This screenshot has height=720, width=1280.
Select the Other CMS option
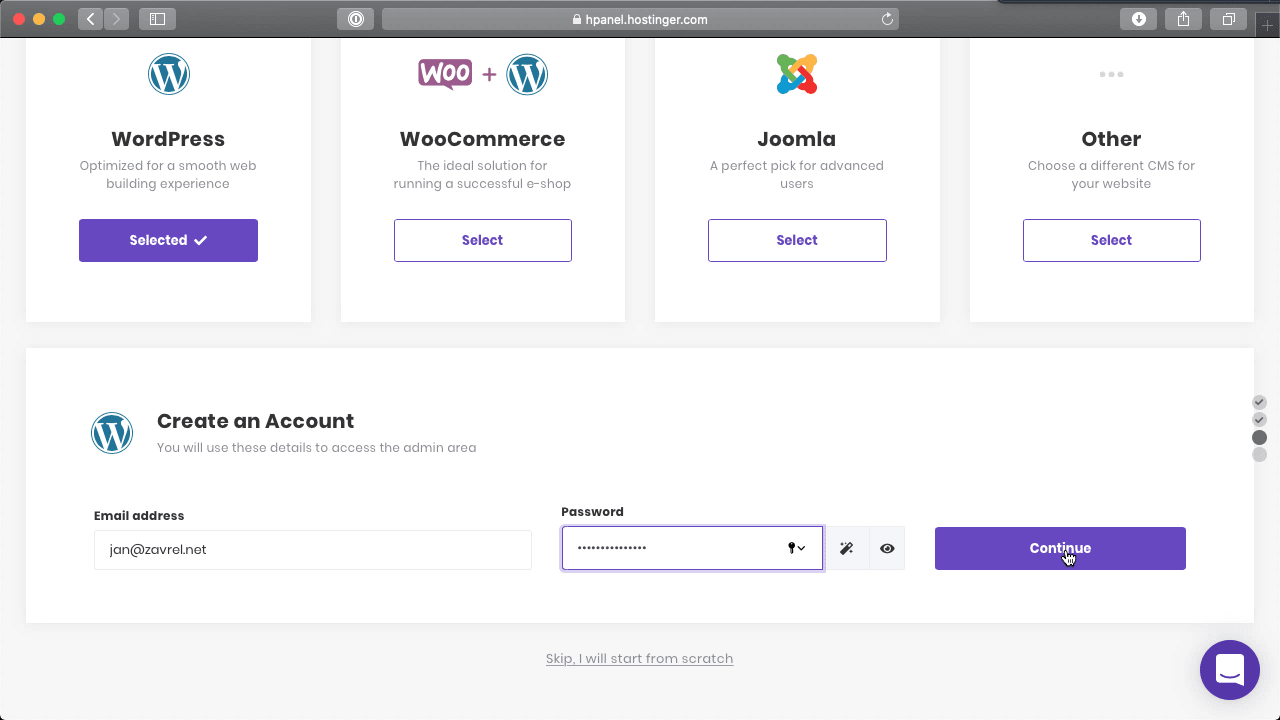[x=1111, y=240]
